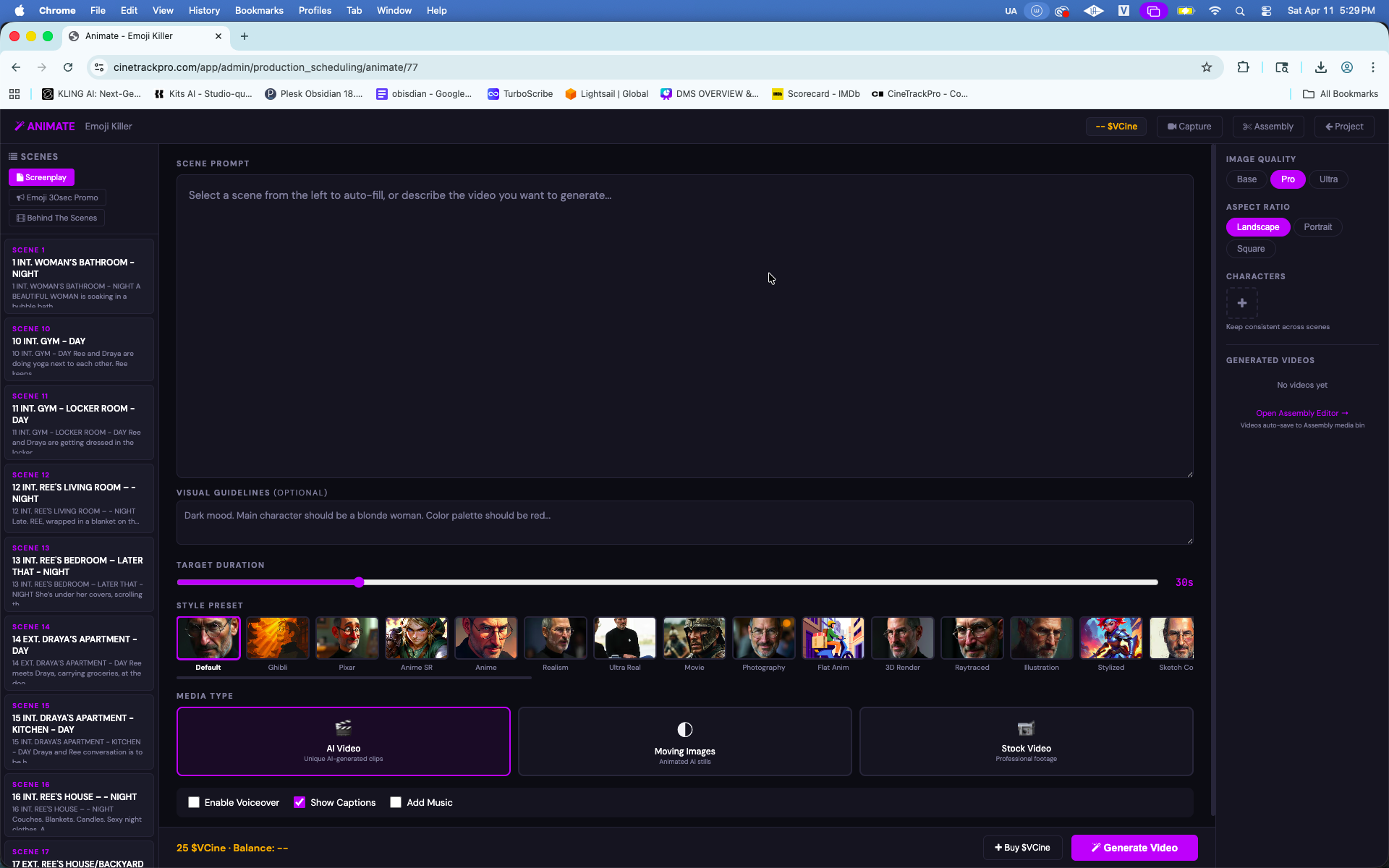
Task: Select the Square aspect ratio
Action: [x=1251, y=249]
